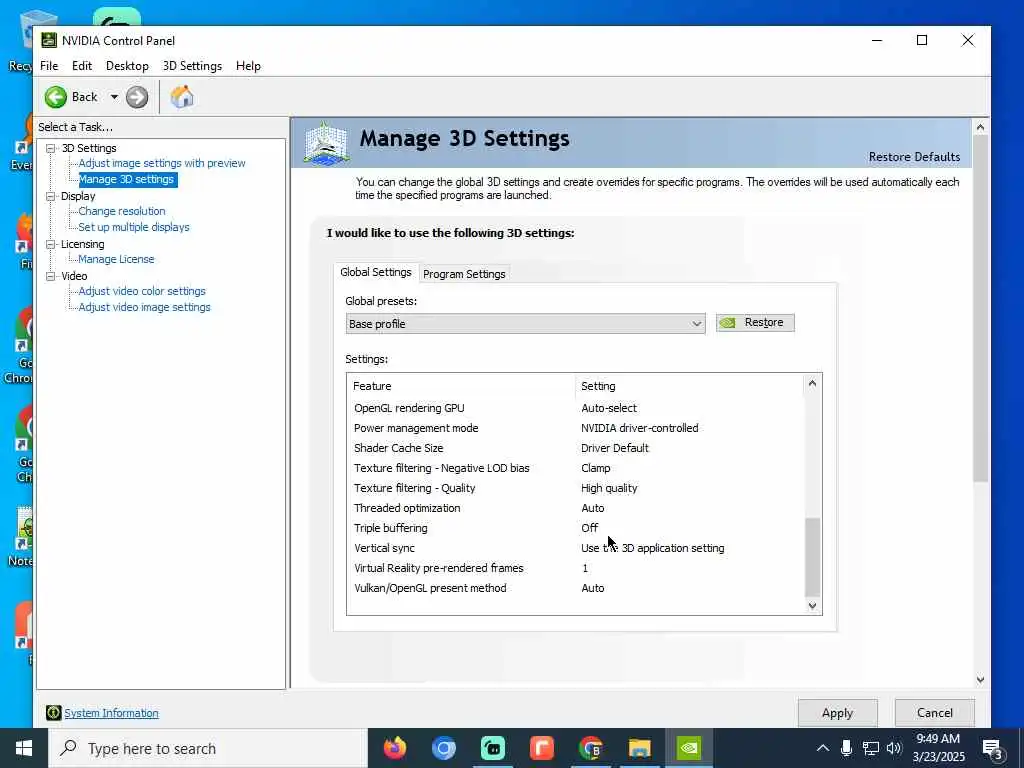Select Manage 3D settings tree item
1024x768 pixels.
(x=127, y=180)
